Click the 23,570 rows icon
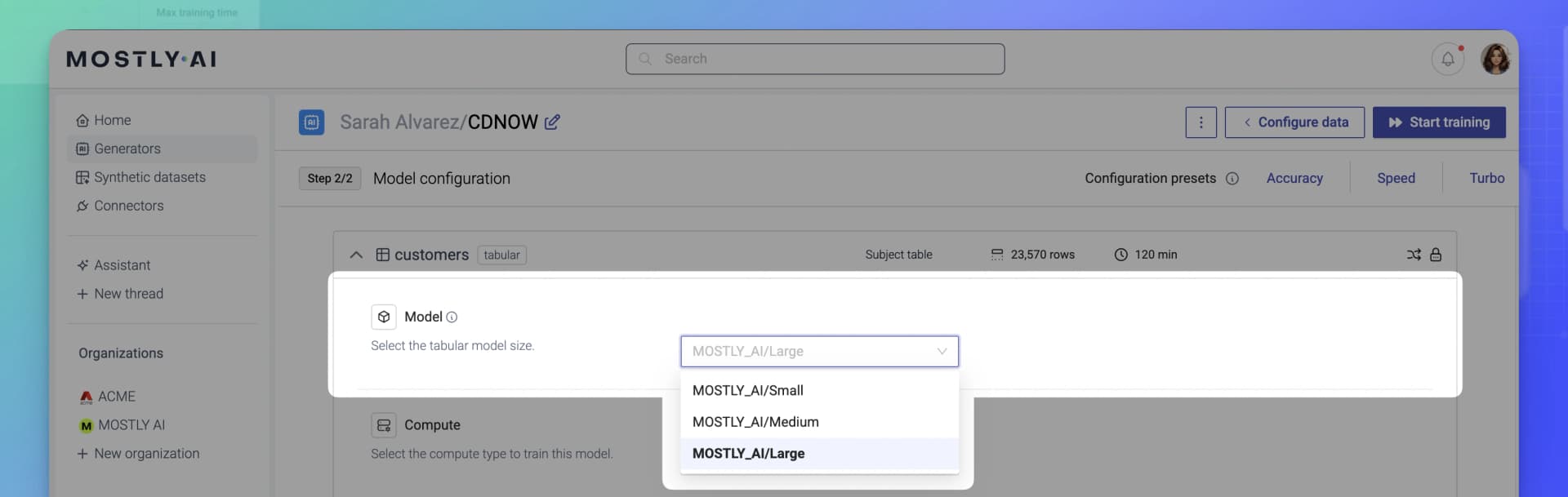The image size is (1568, 497). click(x=997, y=255)
